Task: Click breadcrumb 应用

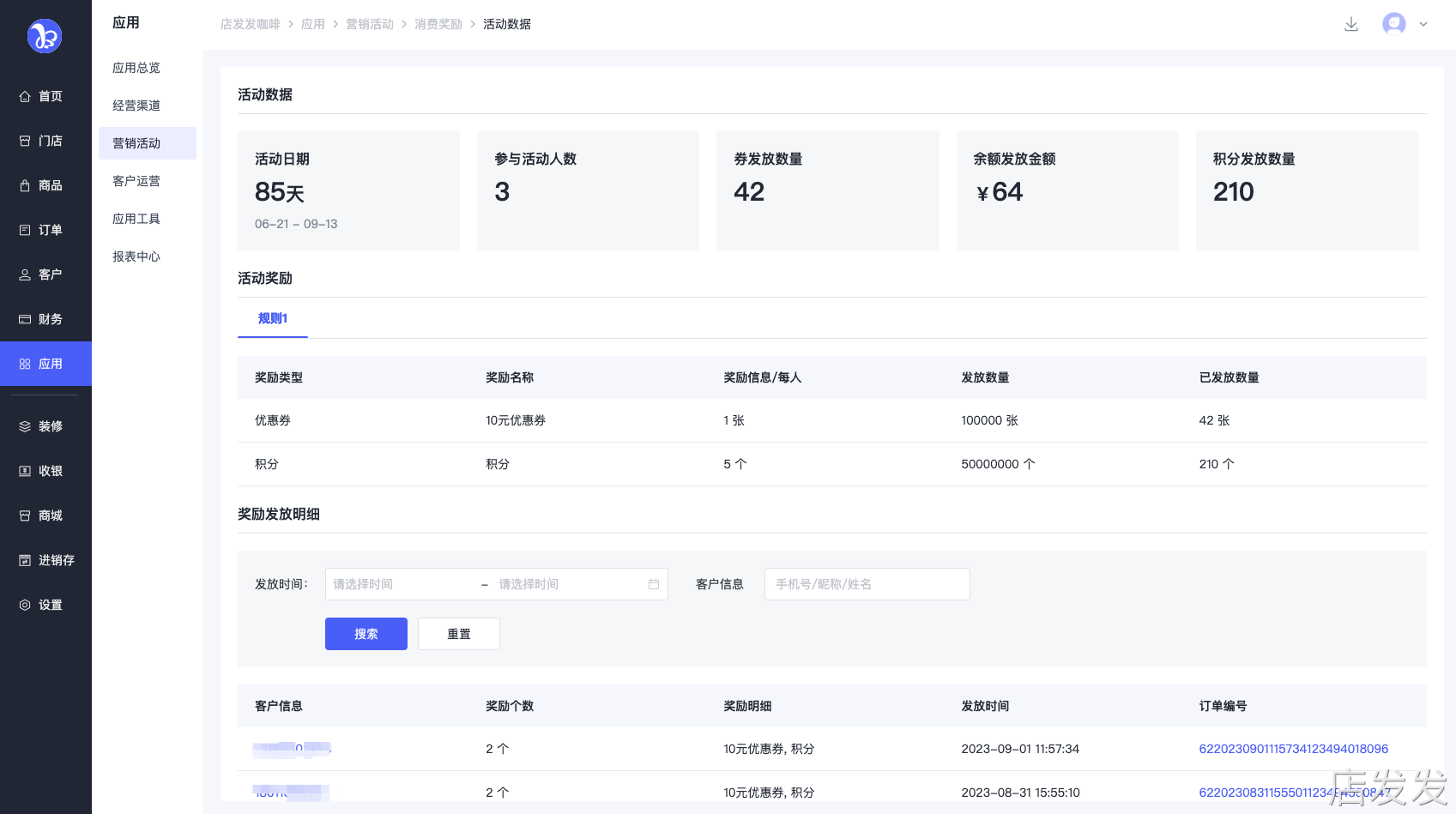Action: [313, 24]
